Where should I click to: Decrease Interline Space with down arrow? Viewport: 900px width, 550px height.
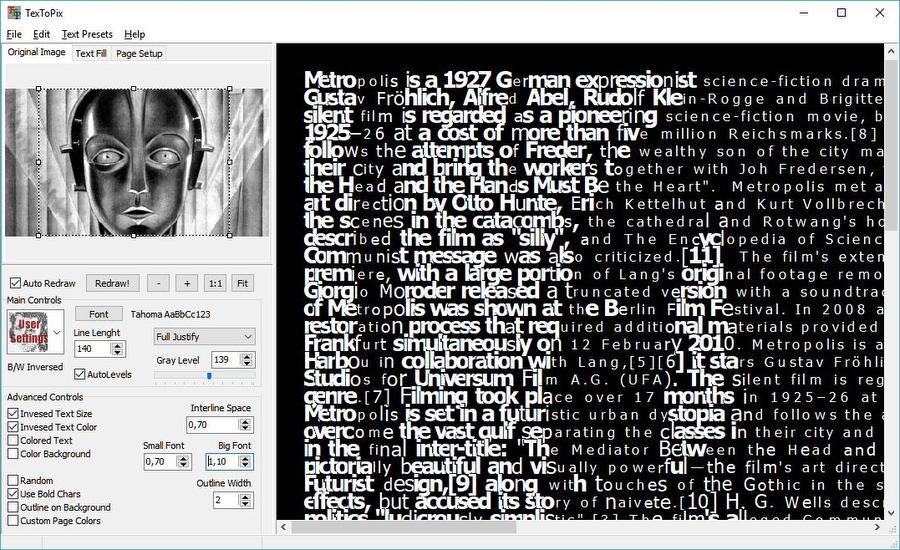(x=245, y=428)
